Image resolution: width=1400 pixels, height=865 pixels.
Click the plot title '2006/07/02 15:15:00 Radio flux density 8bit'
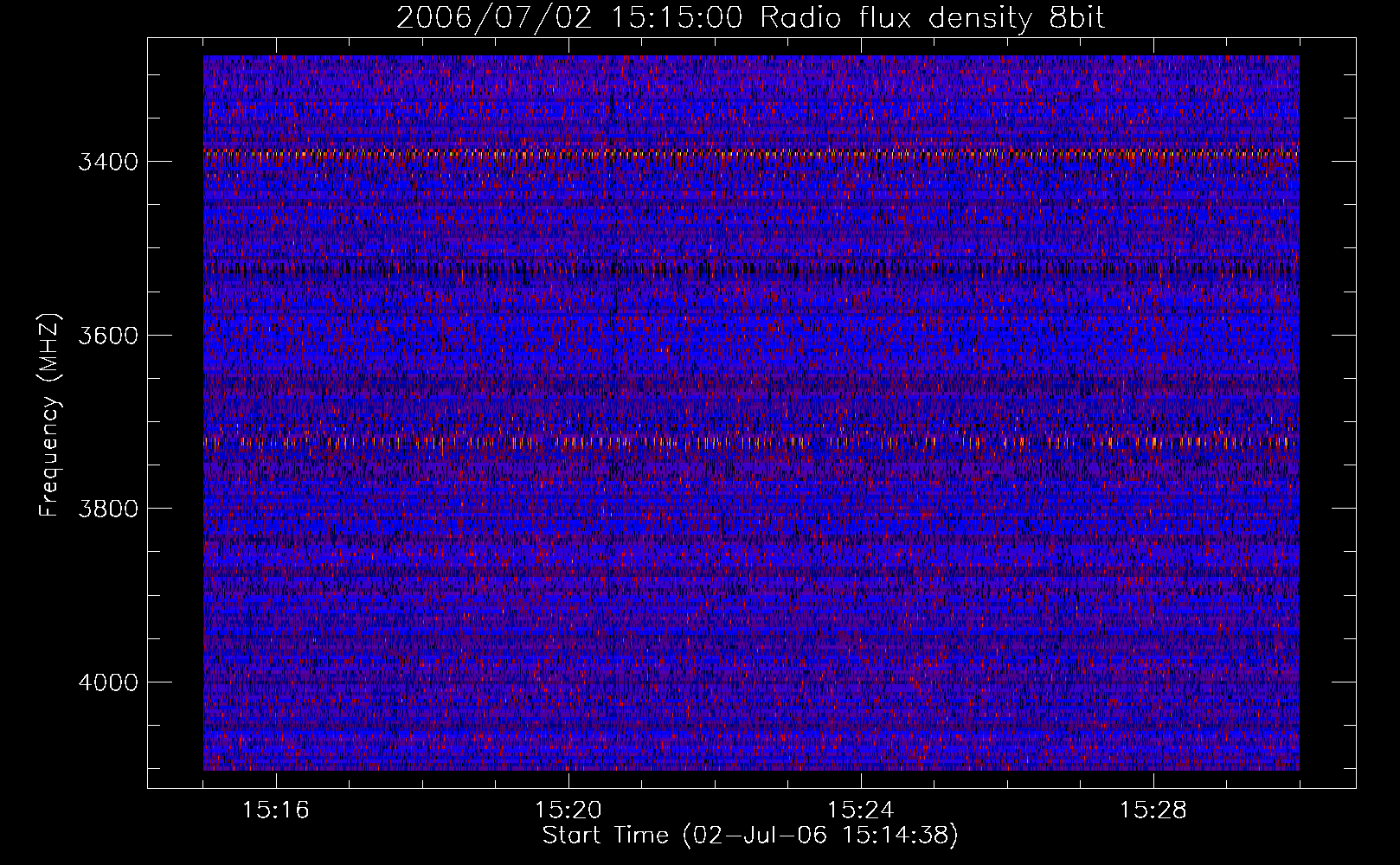coord(750,18)
